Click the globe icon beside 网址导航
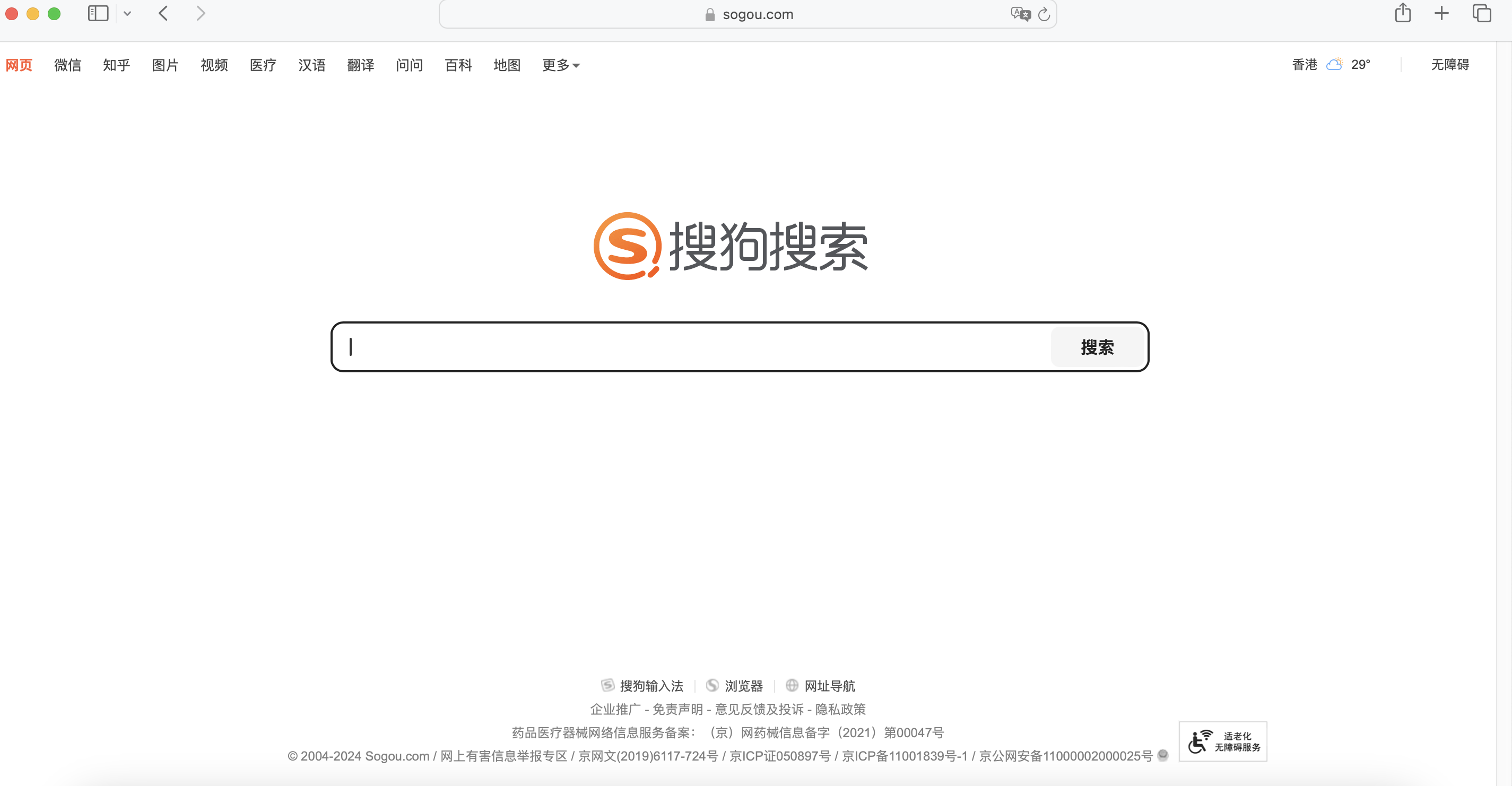 pyautogui.click(x=792, y=685)
